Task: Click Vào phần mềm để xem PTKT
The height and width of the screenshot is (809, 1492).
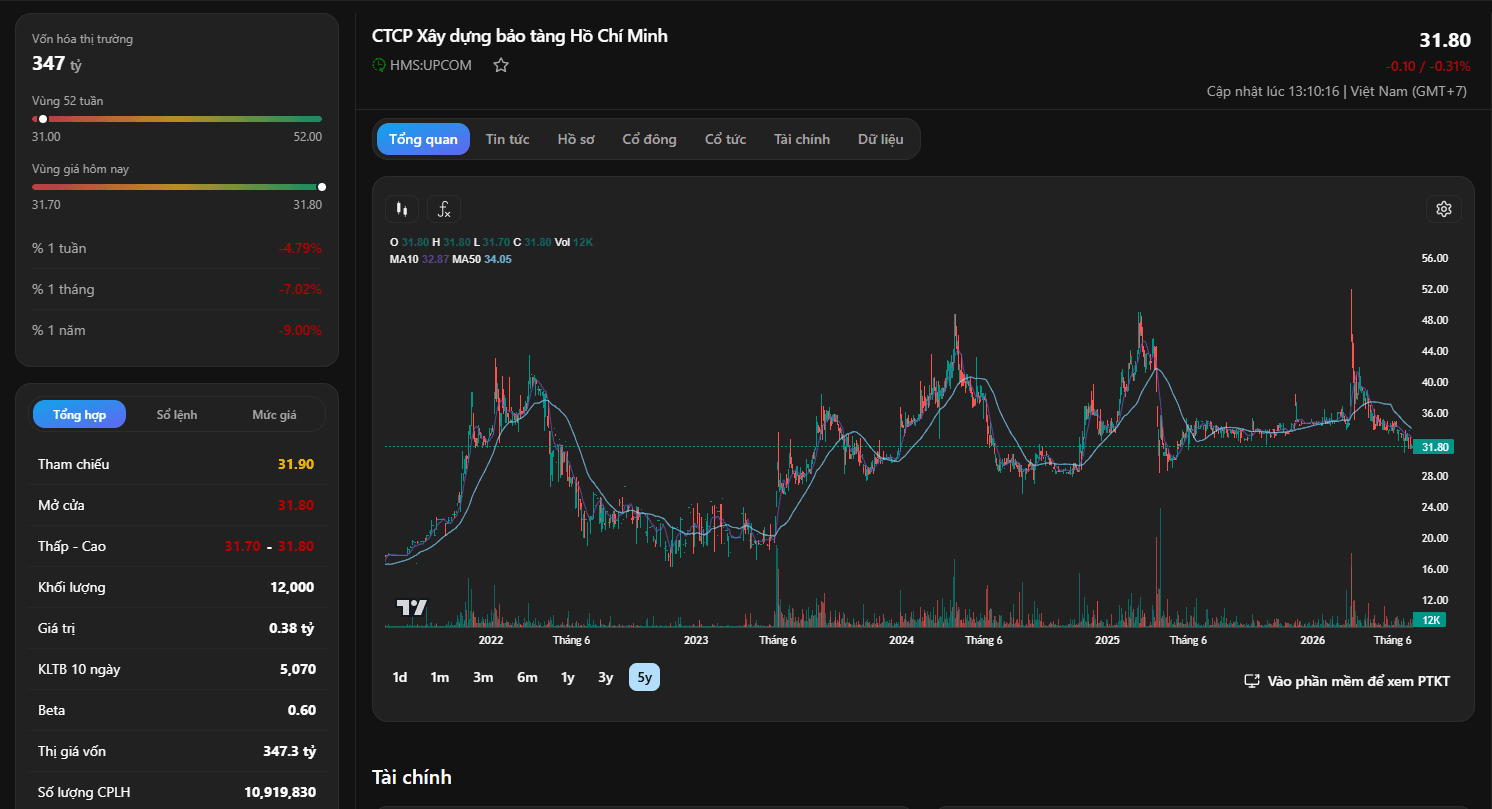Action: 1358,681
